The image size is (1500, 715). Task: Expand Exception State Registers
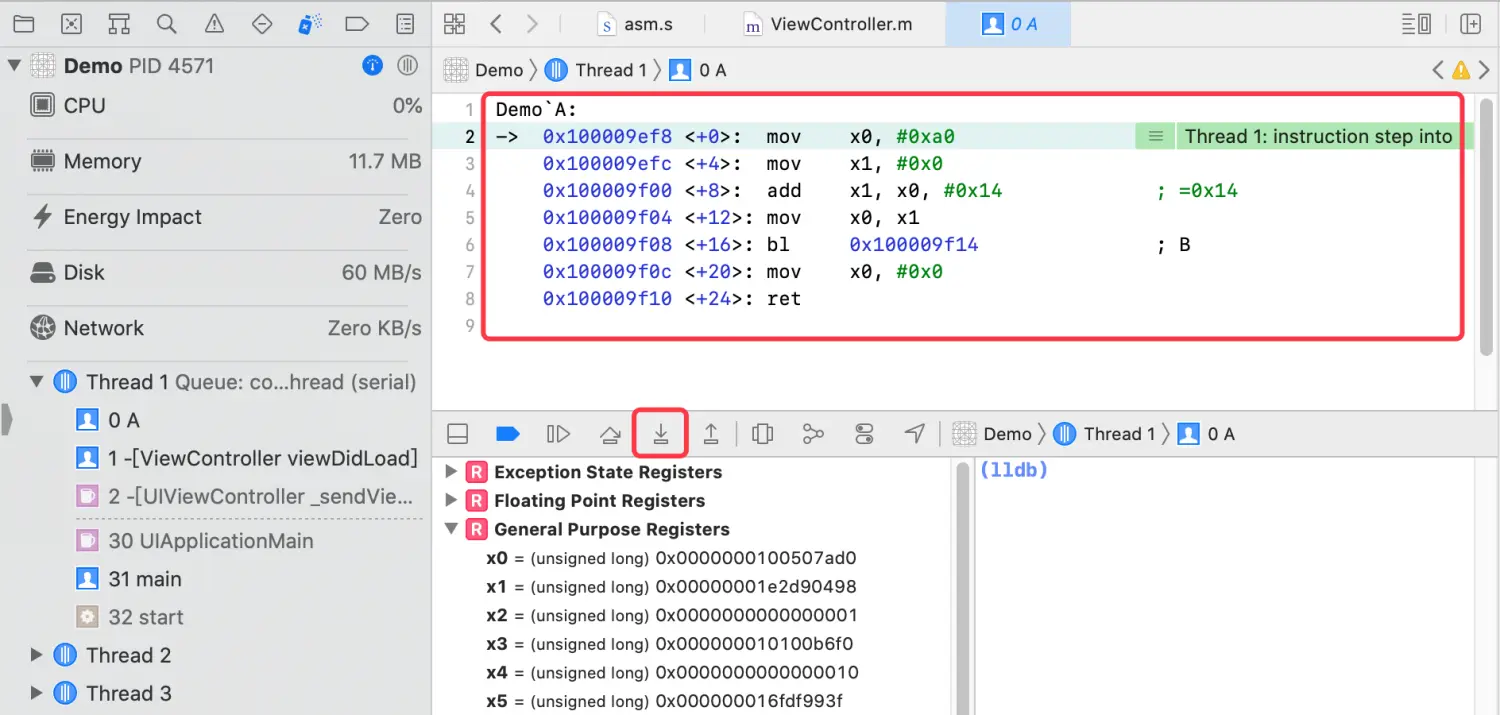451,472
